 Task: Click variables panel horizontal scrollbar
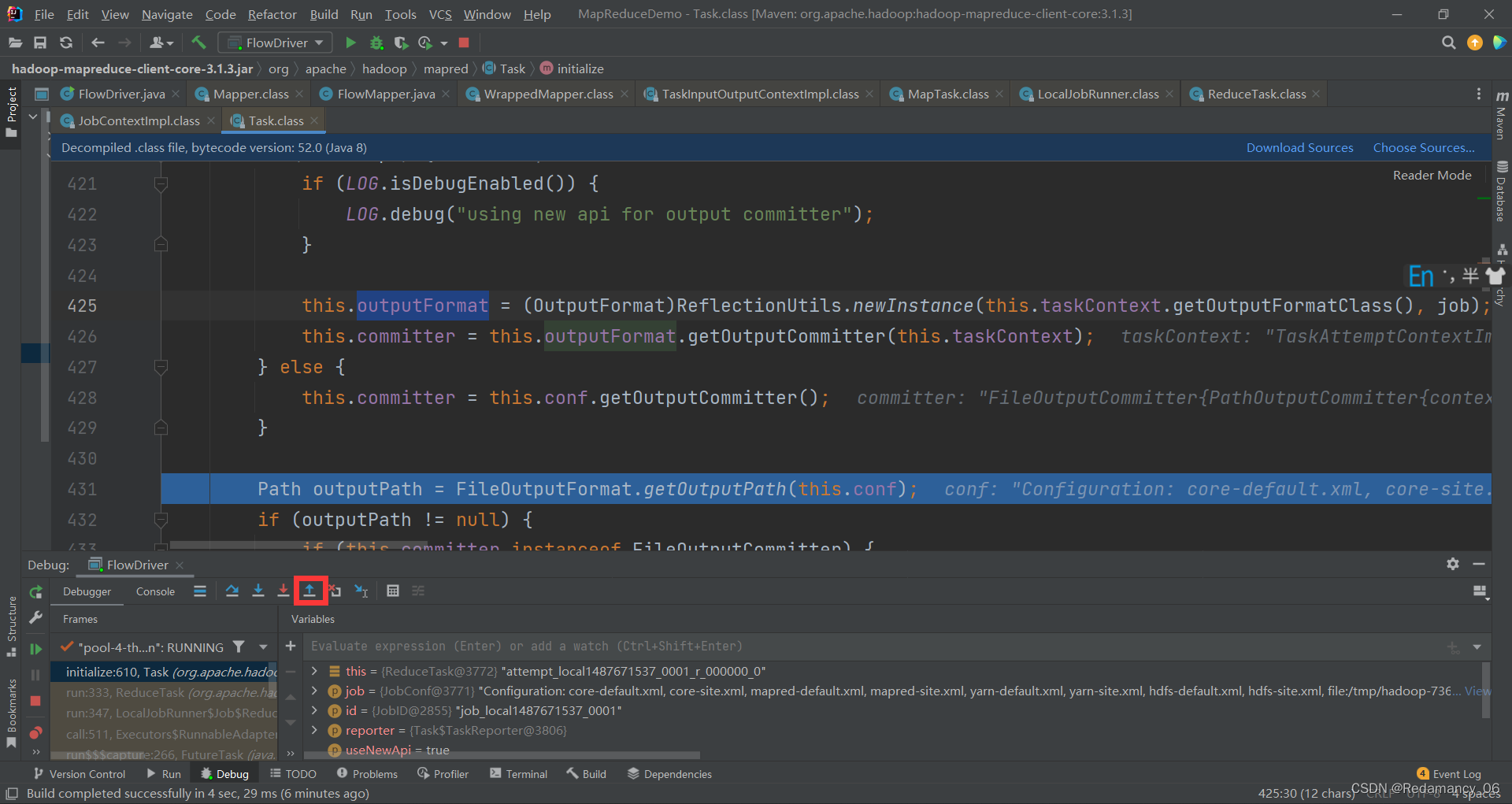point(501,754)
